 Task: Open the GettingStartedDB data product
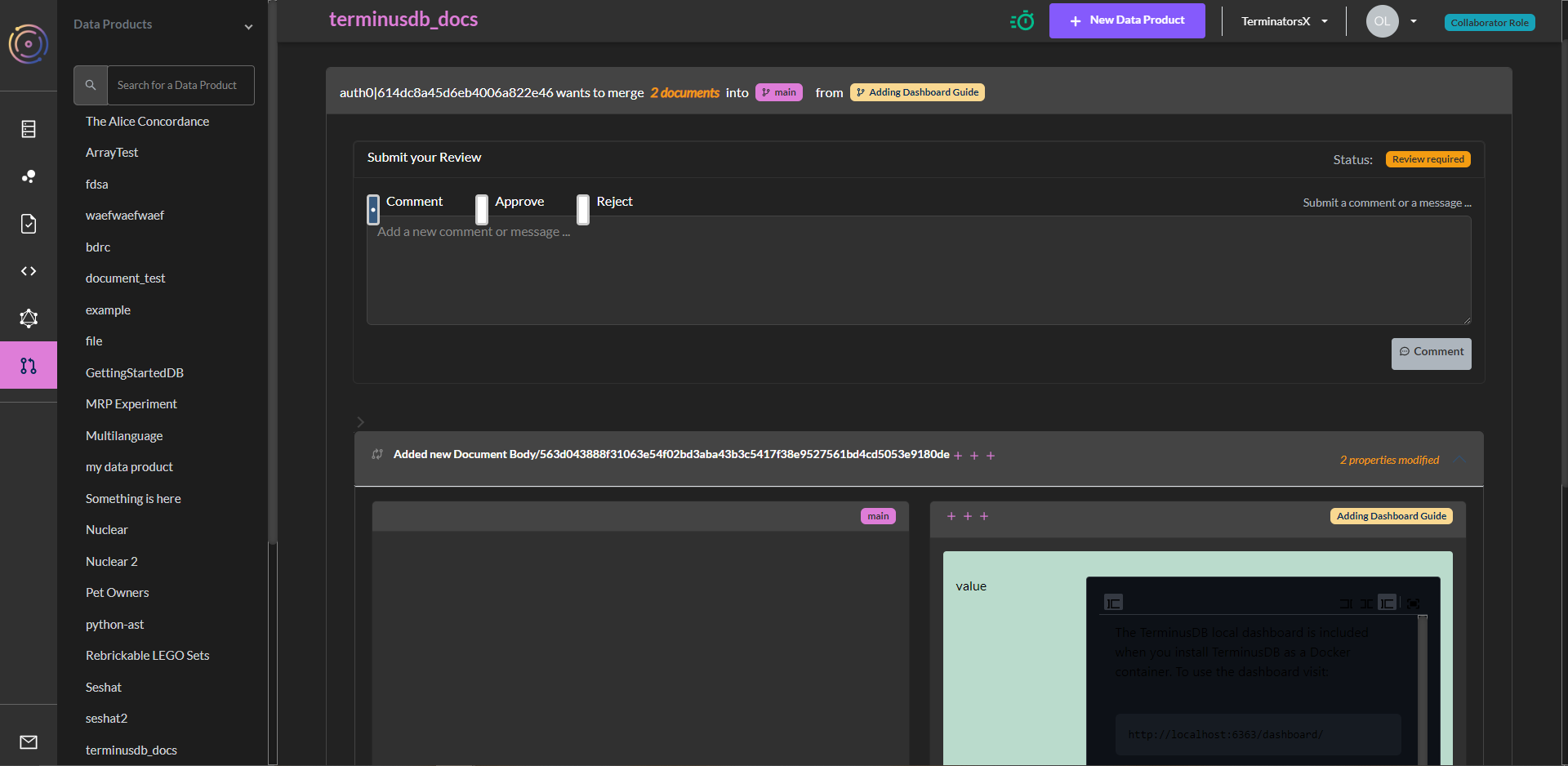[135, 372]
